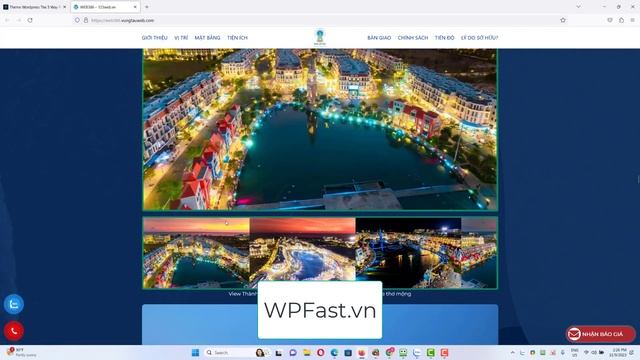Screen dimensions: 640x360
Task: Open the weather widget on taskbar
Action: 21,352
